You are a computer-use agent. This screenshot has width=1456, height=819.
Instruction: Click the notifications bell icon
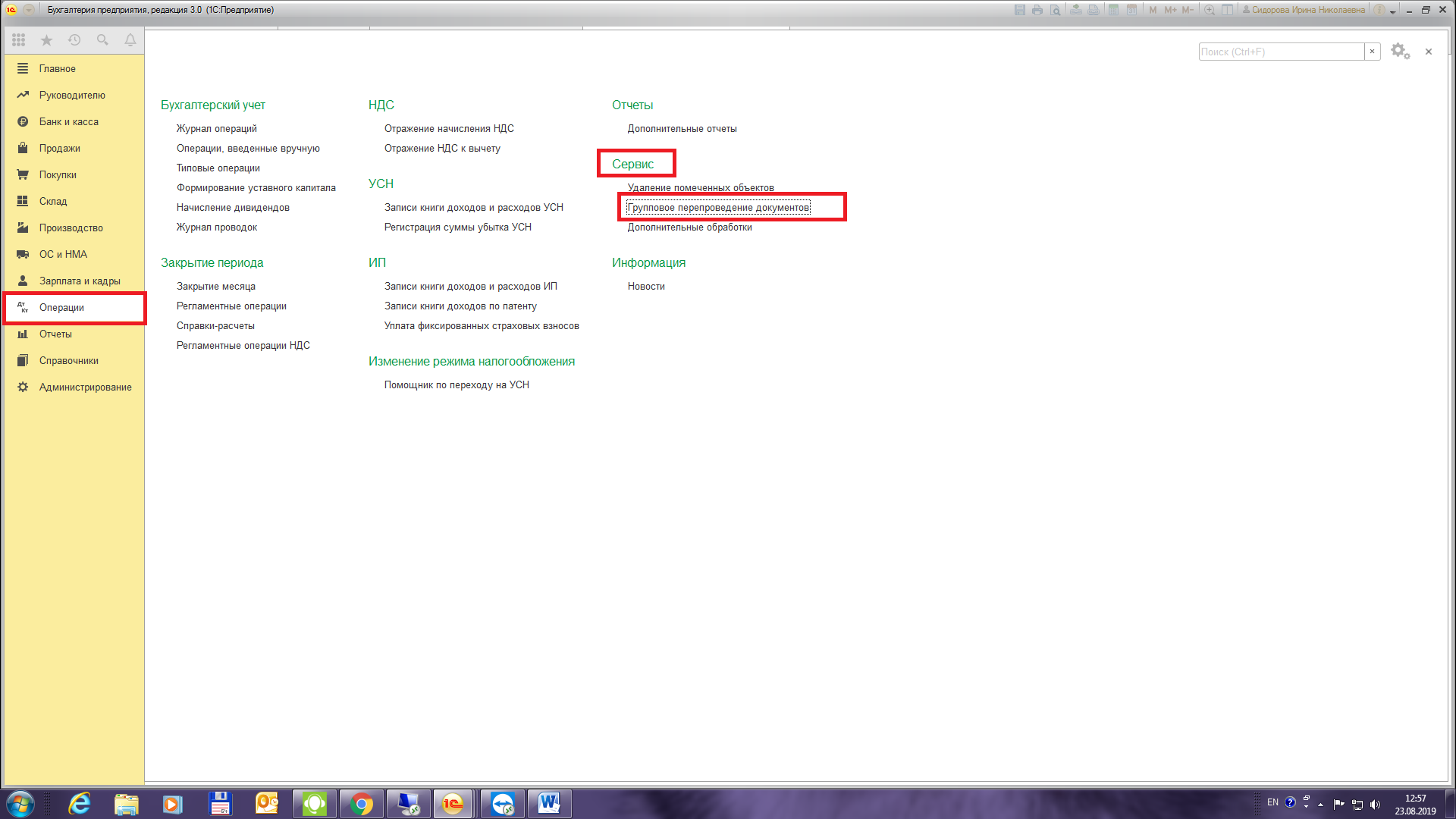point(130,40)
